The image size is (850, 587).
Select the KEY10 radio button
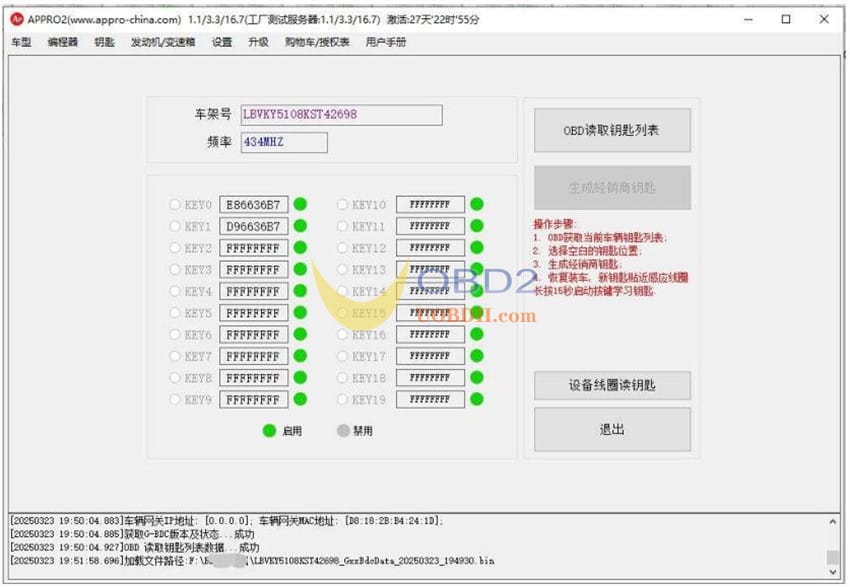coord(342,204)
